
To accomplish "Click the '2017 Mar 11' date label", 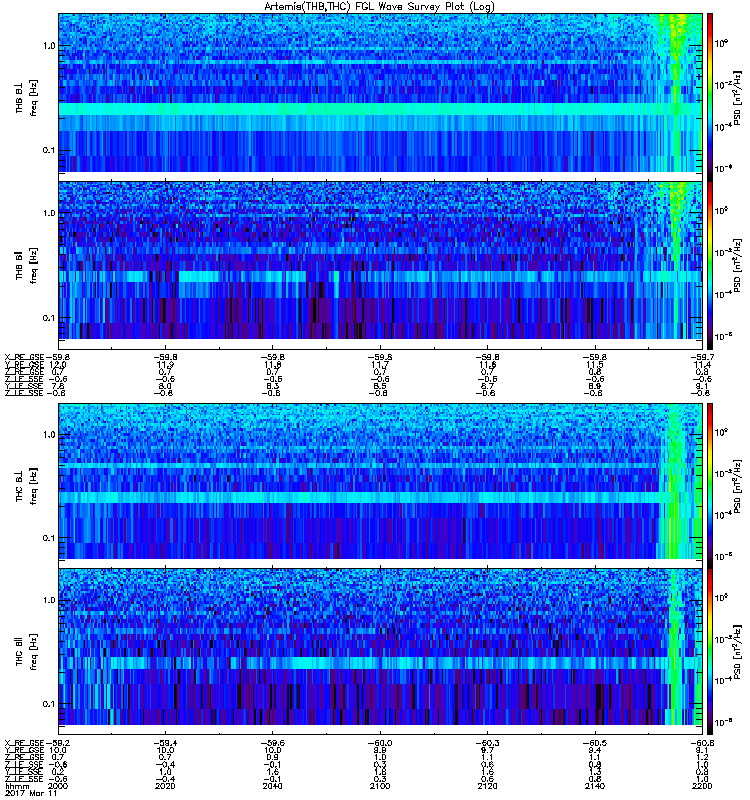I will tap(31, 793).
